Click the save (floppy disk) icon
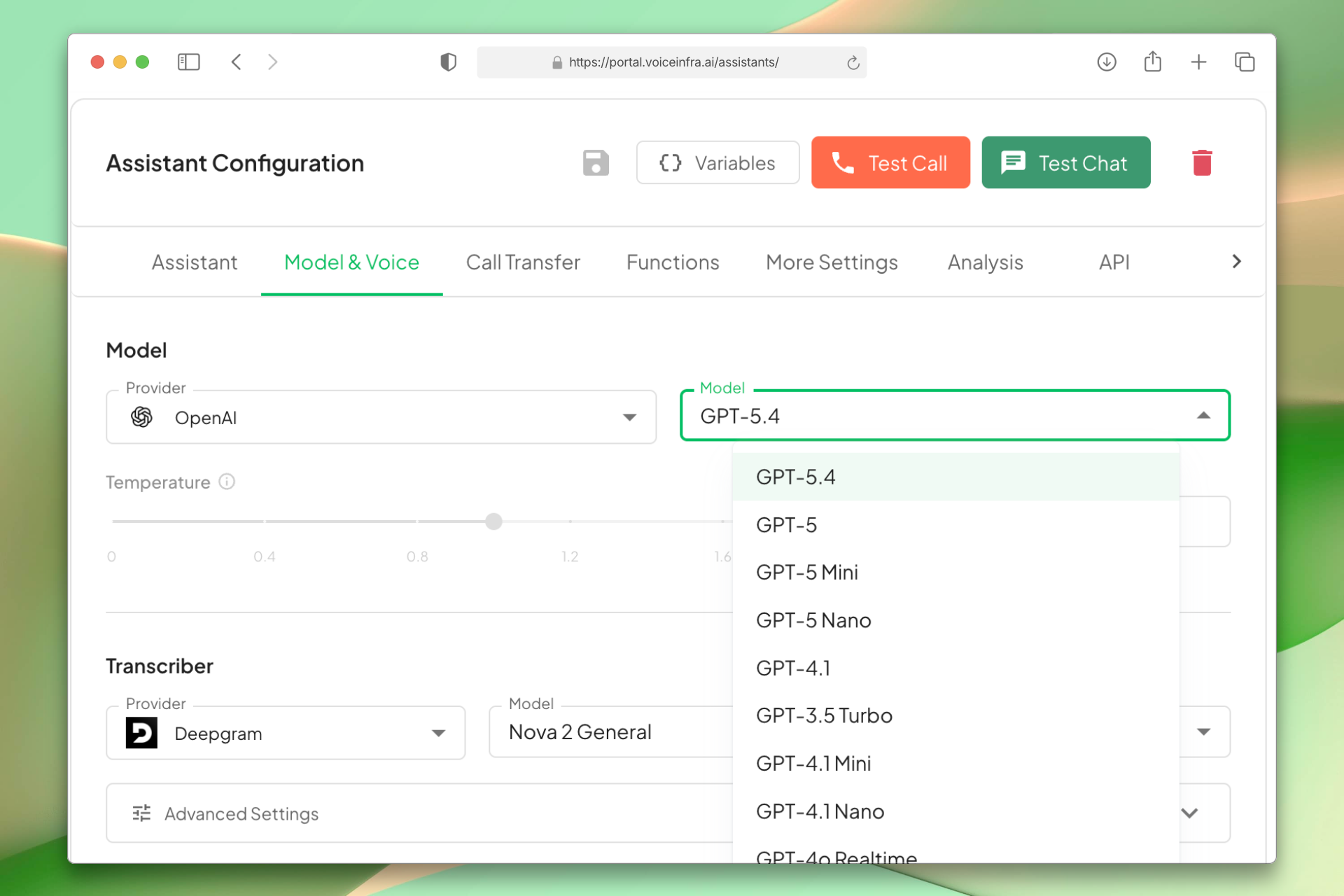 point(596,163)
